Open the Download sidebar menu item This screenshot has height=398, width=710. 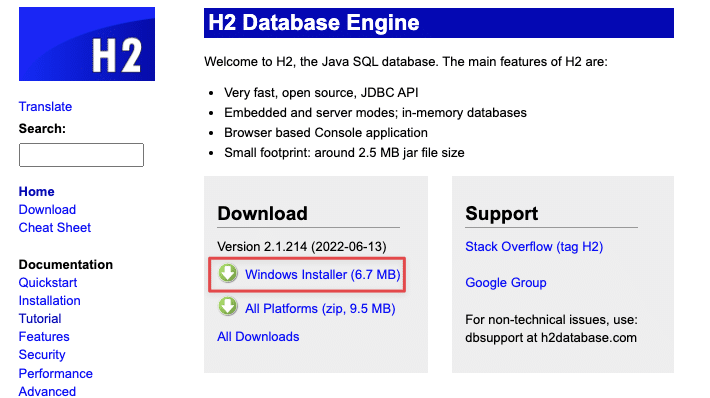[47, 210]
